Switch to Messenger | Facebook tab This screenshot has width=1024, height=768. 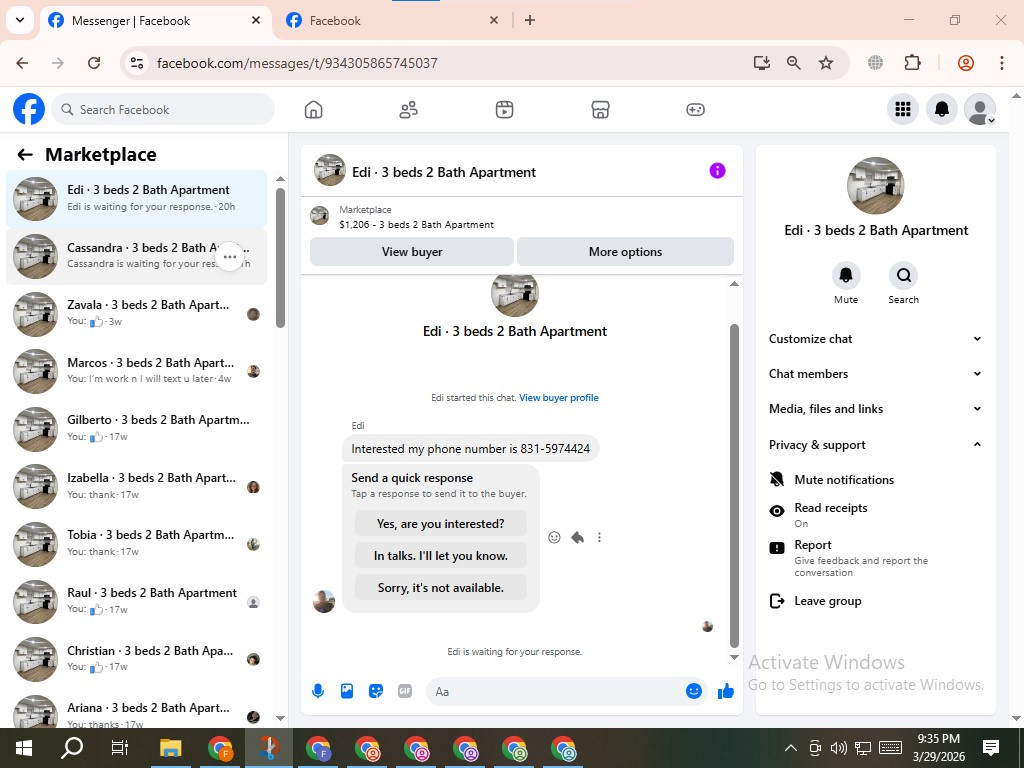[157, 21]
